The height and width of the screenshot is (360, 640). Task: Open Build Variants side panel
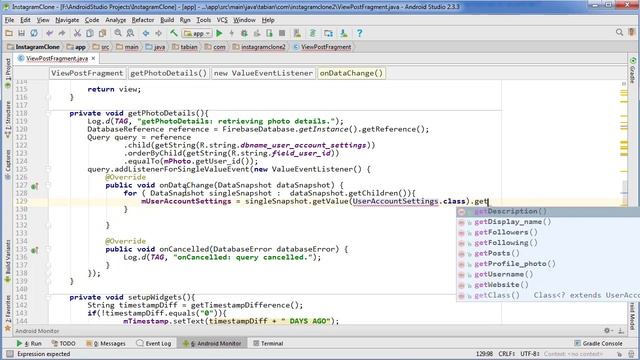tap(8, 261)
